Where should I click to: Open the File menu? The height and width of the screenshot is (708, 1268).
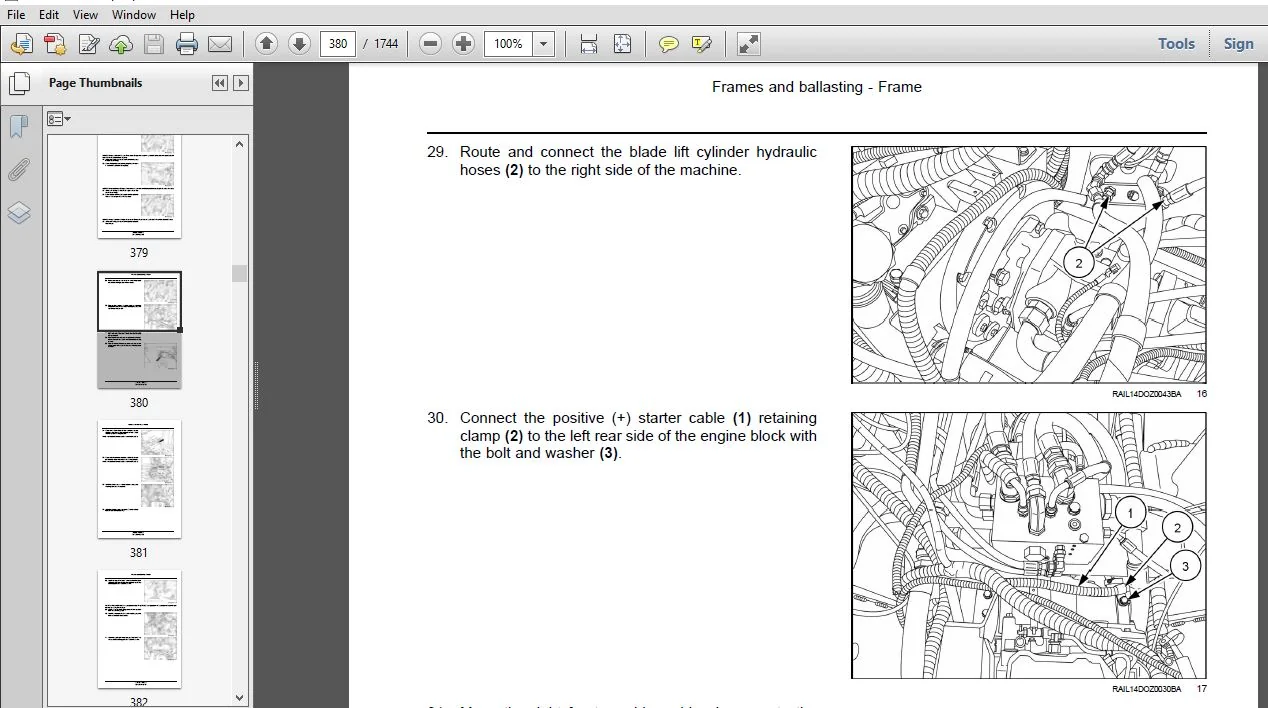coord(16,15)
